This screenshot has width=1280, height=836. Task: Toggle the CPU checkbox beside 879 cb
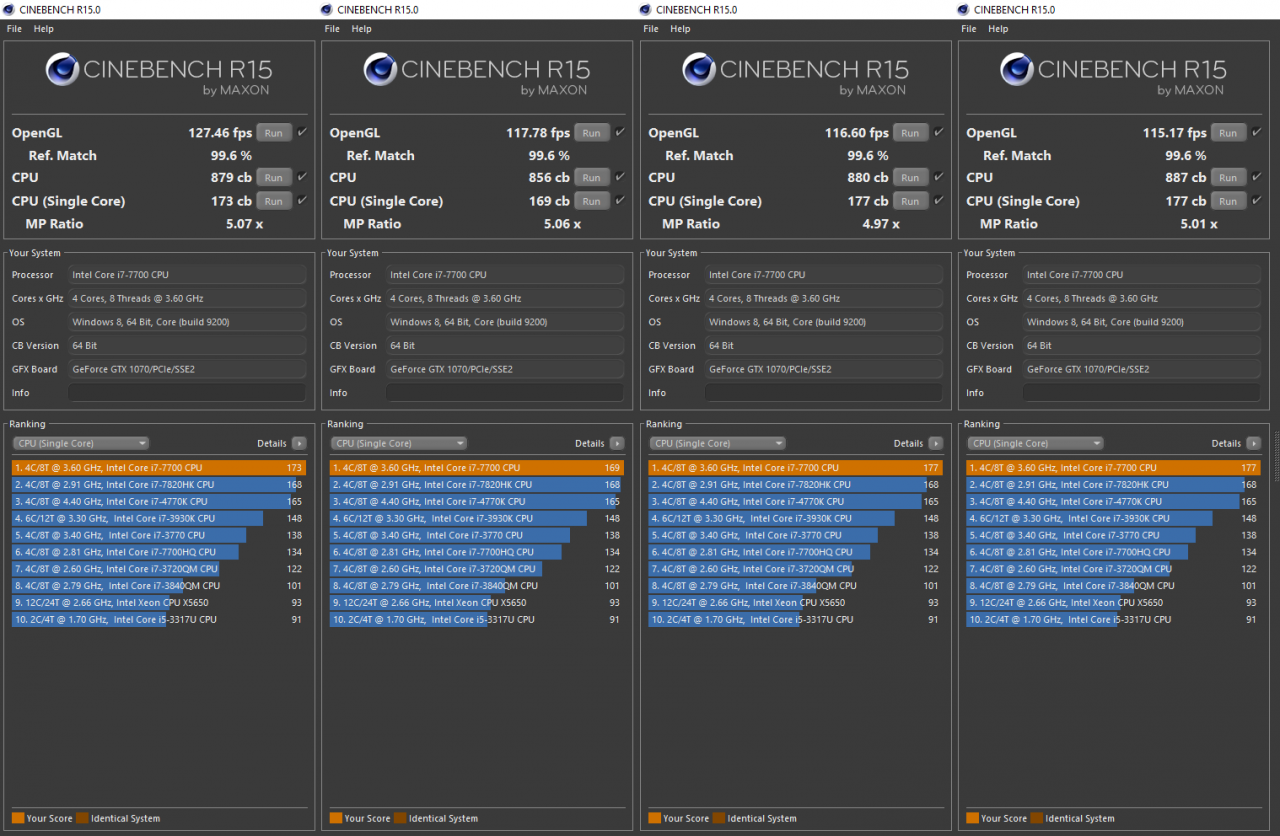(x=303, y=177)
